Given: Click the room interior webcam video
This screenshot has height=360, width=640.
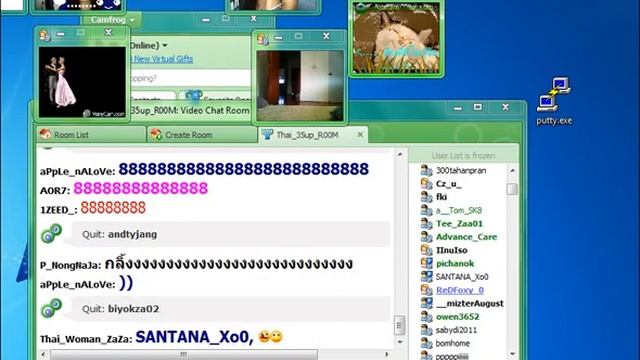Looking at the screenshot, I should click(x=300, y=86).
